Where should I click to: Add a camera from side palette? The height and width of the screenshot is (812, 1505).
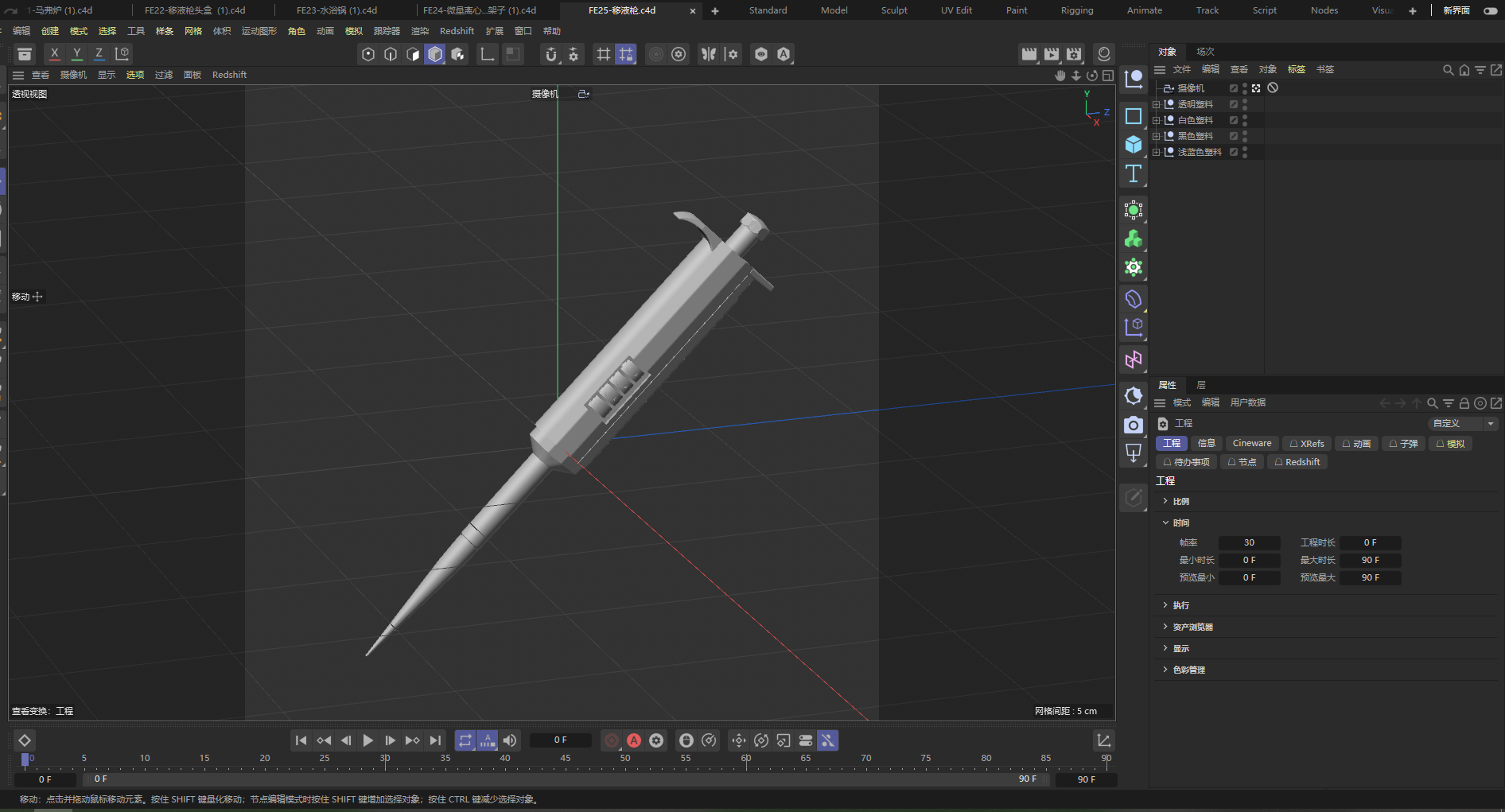[x=1134, y=425]
